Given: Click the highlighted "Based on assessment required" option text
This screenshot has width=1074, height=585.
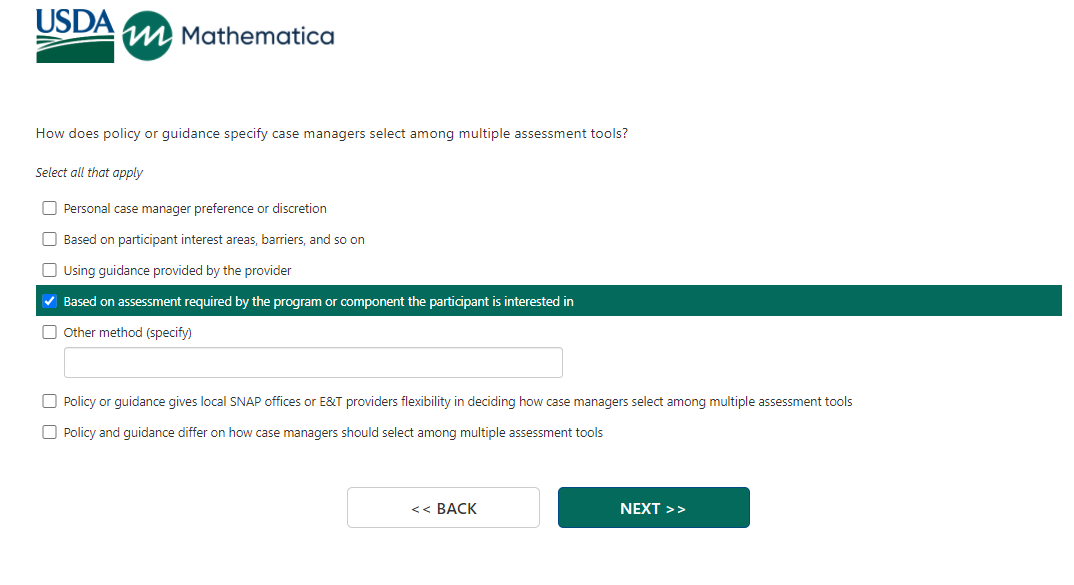Looking at the screenshot, I should point(318,301).
